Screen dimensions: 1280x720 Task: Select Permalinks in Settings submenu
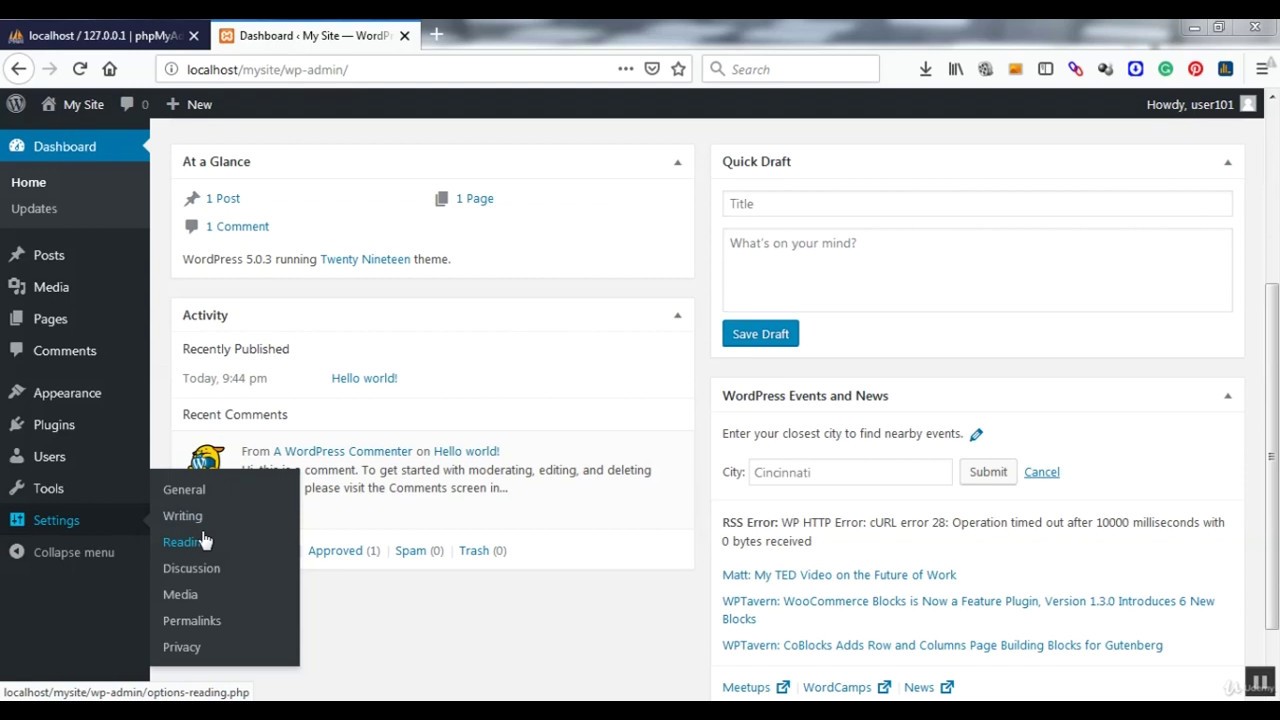(192, 621)
